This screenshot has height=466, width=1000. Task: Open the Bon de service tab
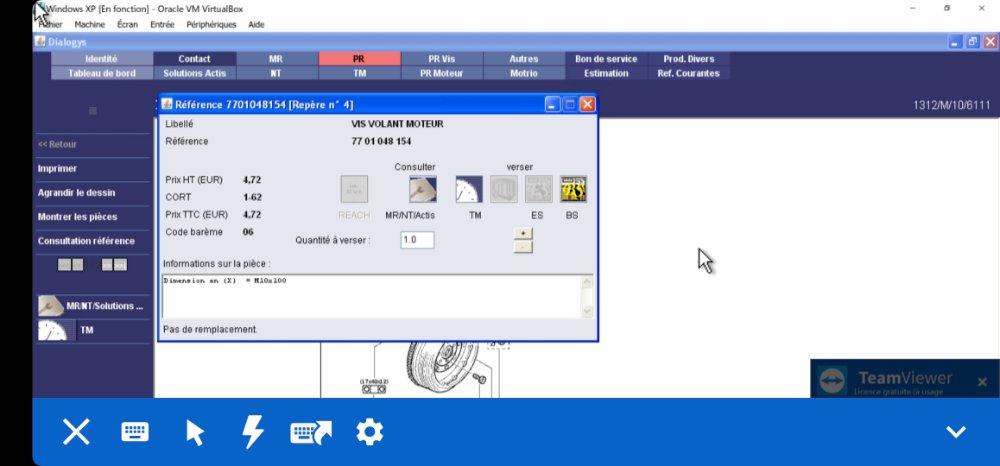point(606,59)
